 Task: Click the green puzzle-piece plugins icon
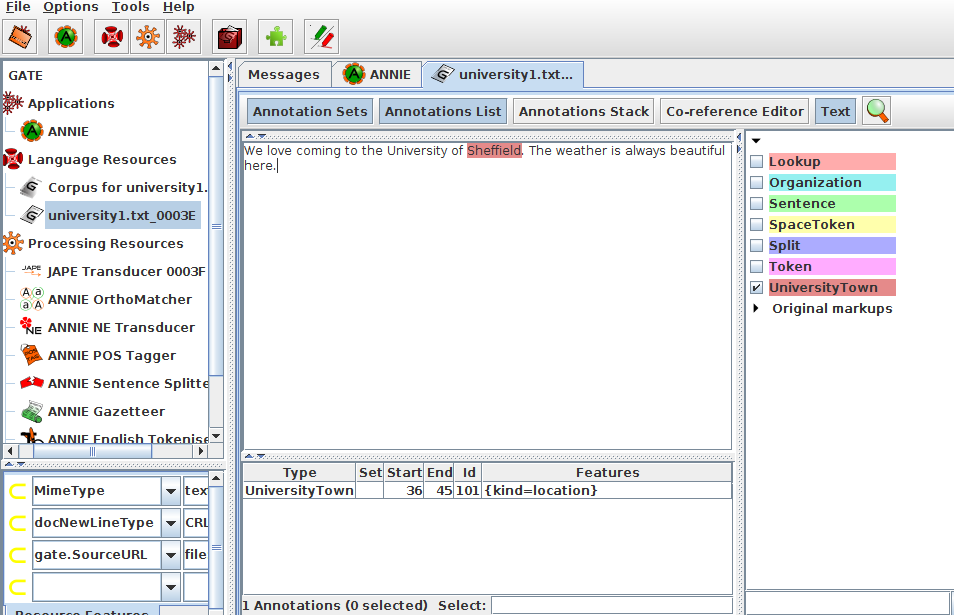click(x=275, y=37)
